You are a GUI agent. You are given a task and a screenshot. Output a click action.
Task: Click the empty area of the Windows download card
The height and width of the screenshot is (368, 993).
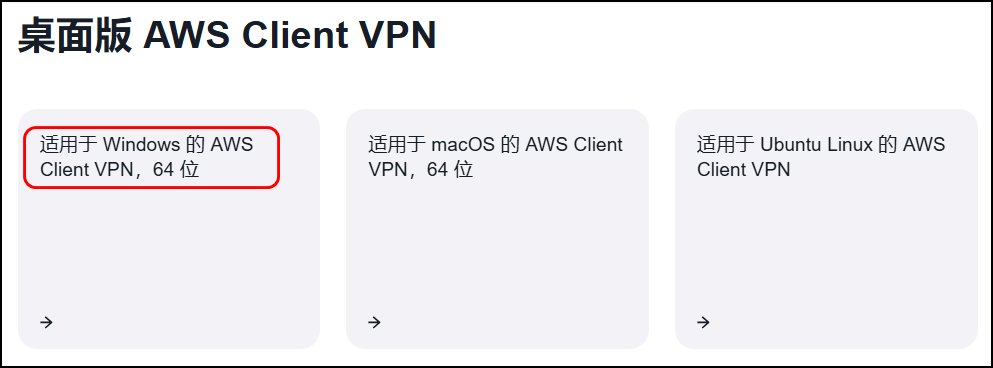coord(168,253)
